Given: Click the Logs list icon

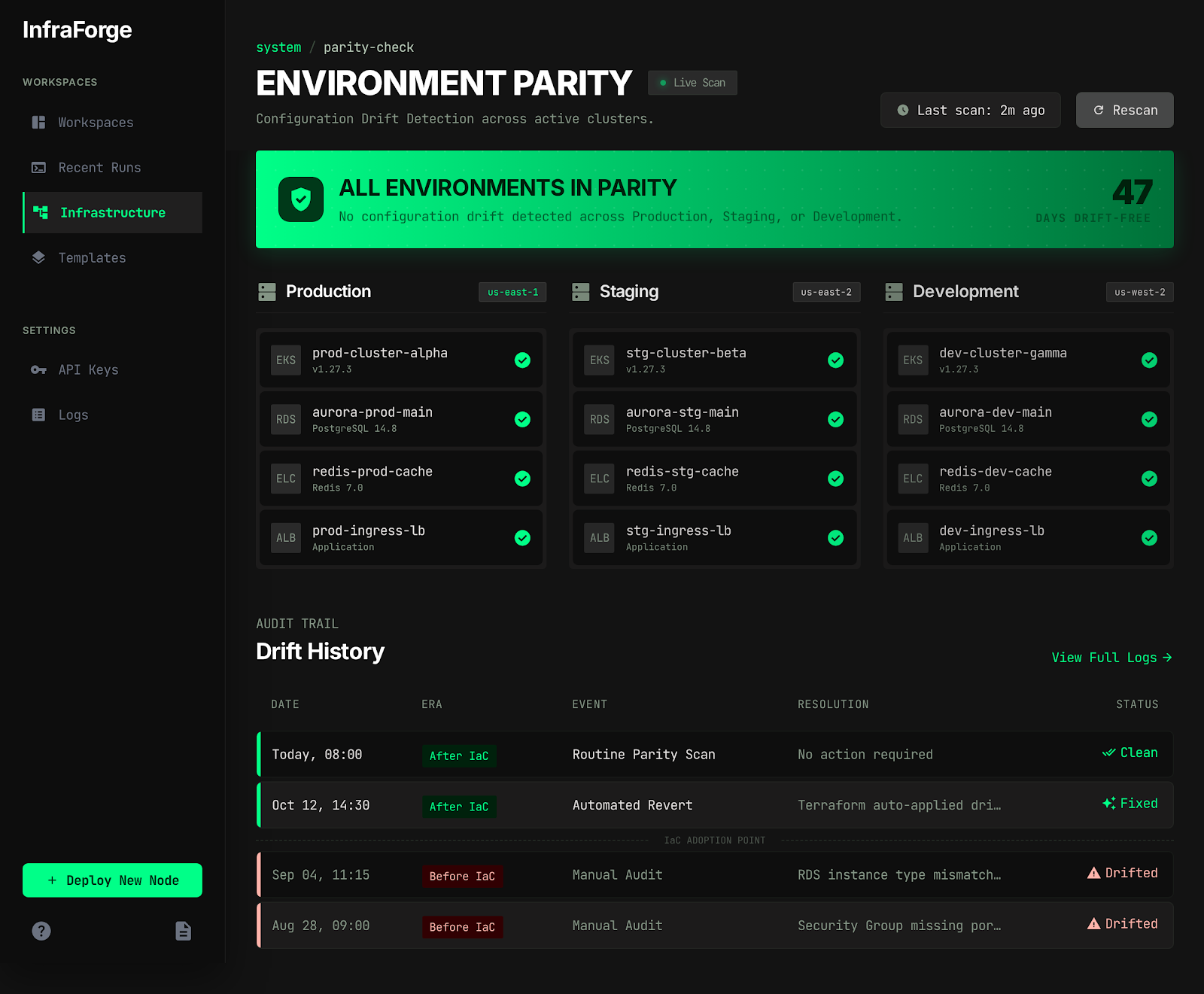Looking at the screenshot, I should [x=38, y=415].
